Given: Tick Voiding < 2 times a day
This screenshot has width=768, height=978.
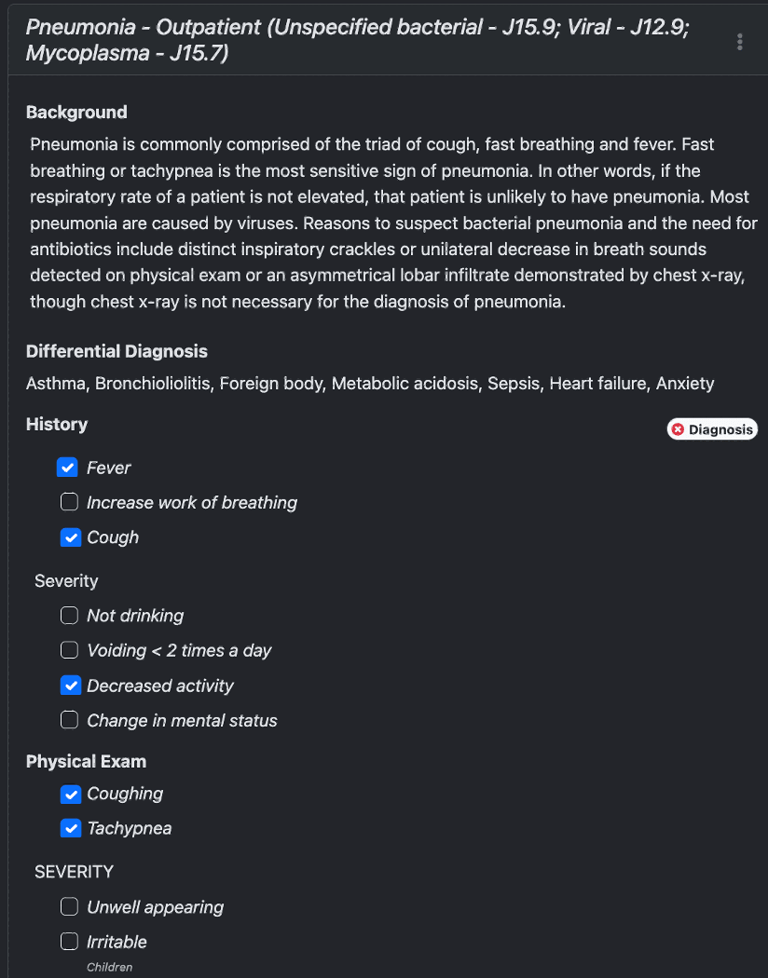Looking at the screenshot, I should click(x=69, y=650).
